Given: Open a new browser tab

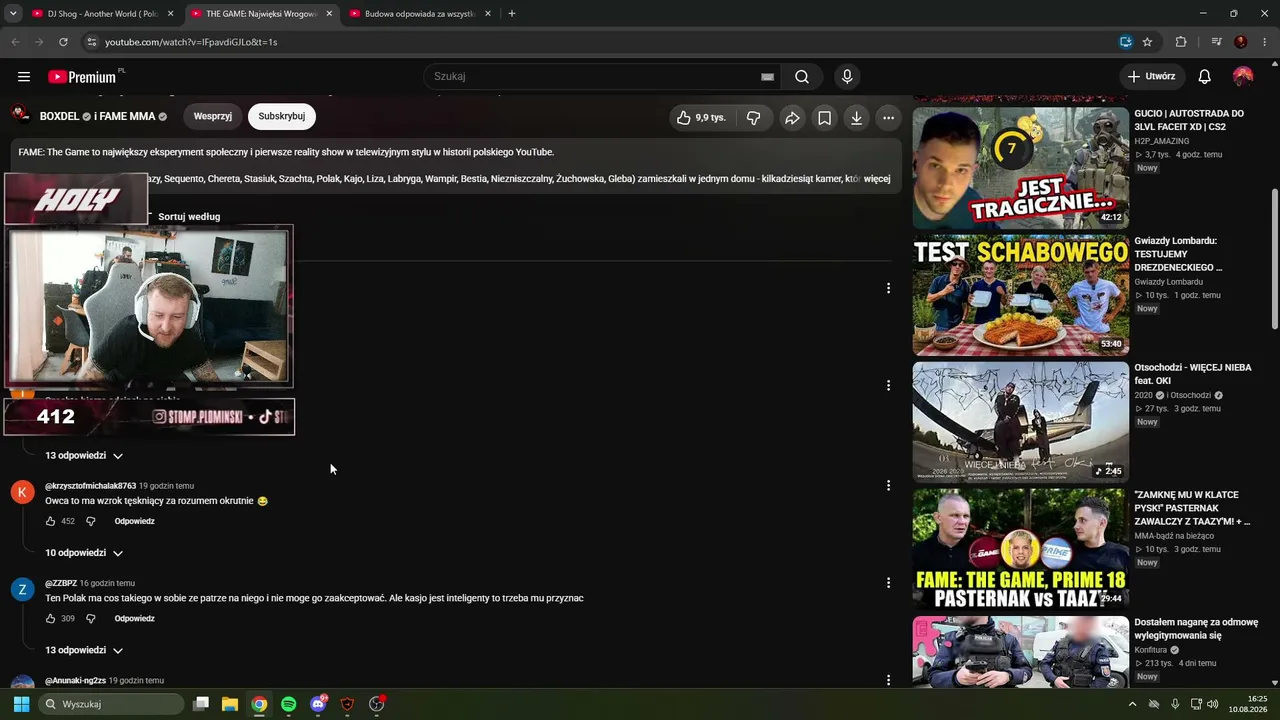Looking at the screenshot, I should tap(512, 14).
